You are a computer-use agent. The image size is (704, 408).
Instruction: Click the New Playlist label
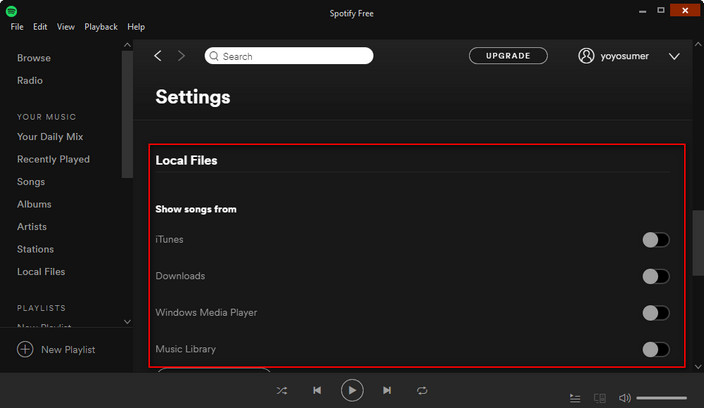68,350
